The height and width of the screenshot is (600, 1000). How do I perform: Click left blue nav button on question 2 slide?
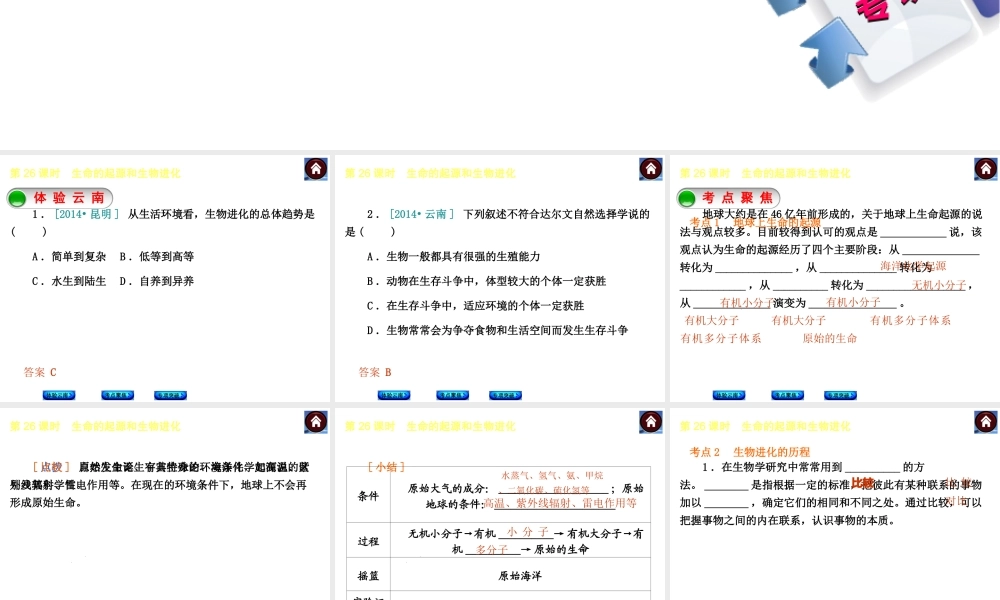tap(393, 395)
